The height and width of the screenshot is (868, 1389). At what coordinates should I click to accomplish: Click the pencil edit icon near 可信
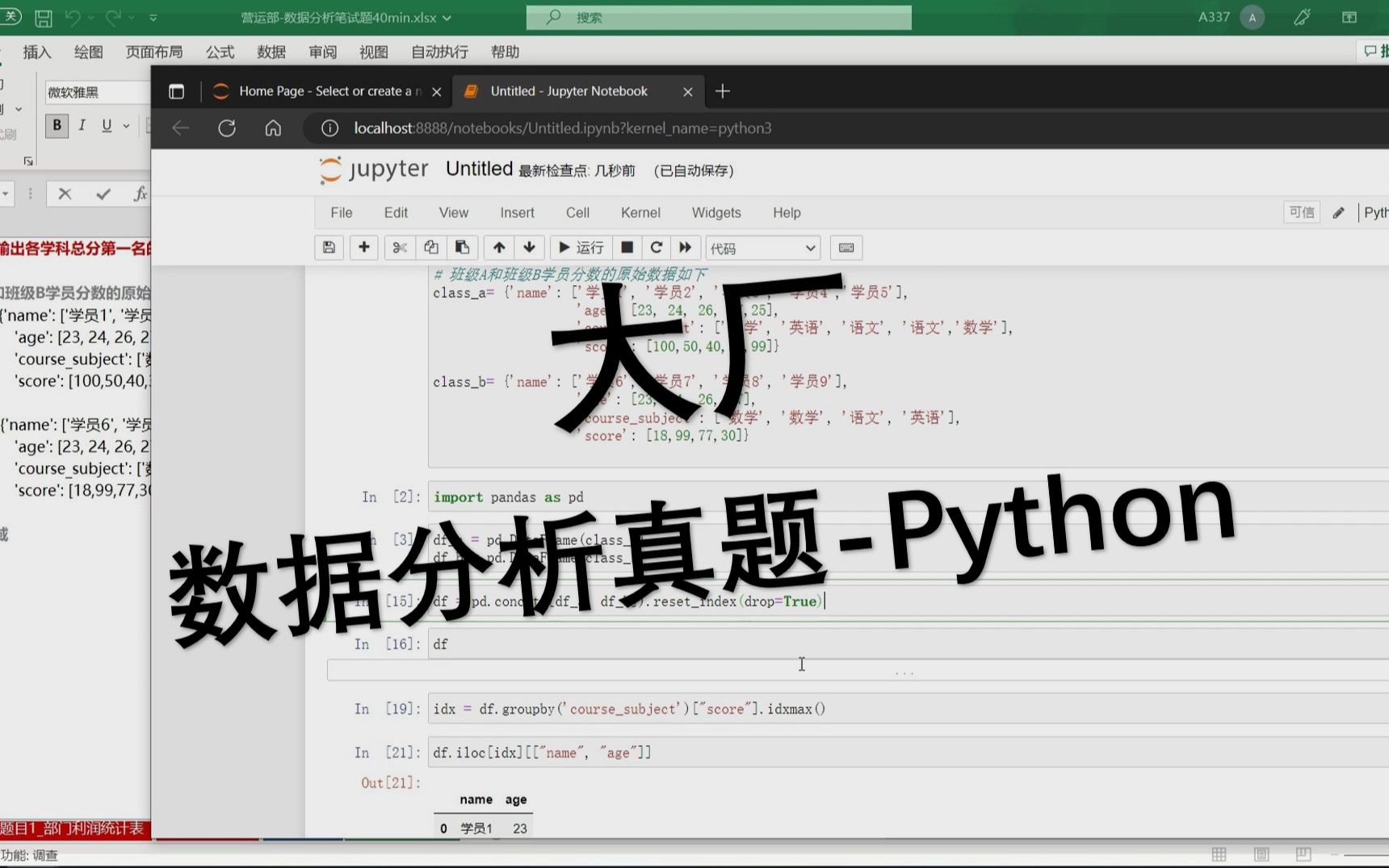(1339, 212)
